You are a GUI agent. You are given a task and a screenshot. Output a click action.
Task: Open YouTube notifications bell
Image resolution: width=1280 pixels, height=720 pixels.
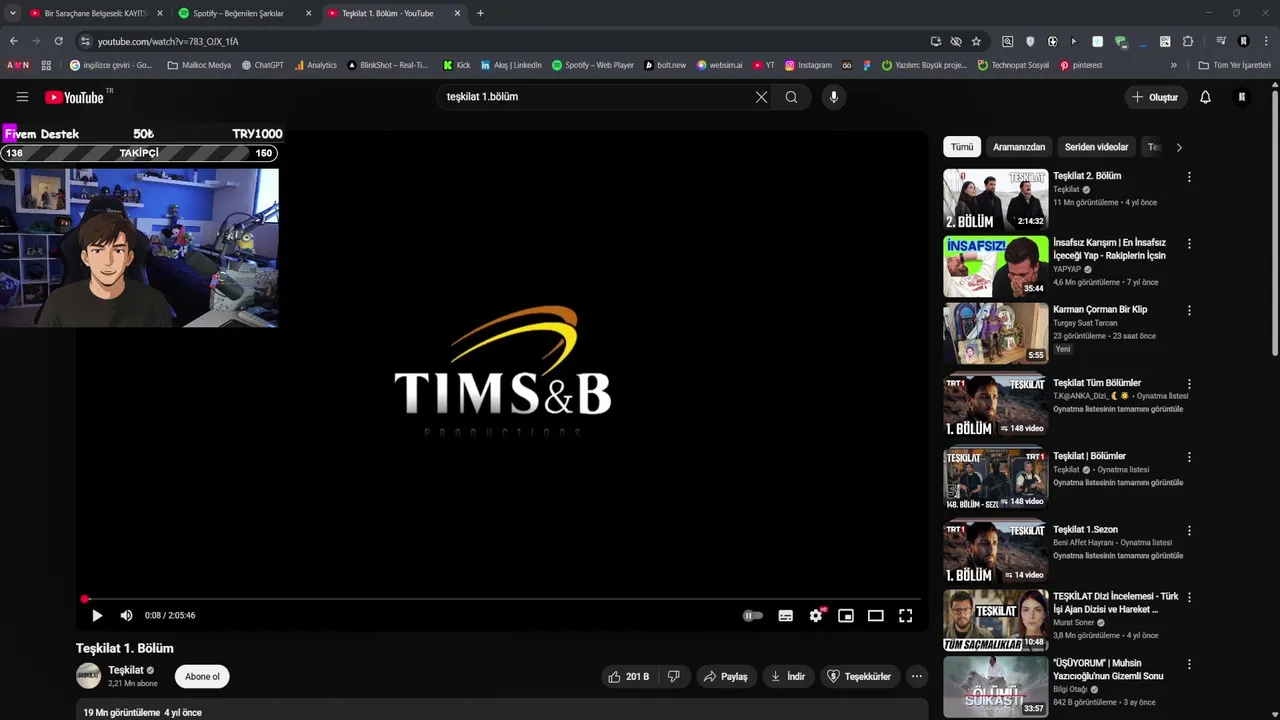[1205, 97]
